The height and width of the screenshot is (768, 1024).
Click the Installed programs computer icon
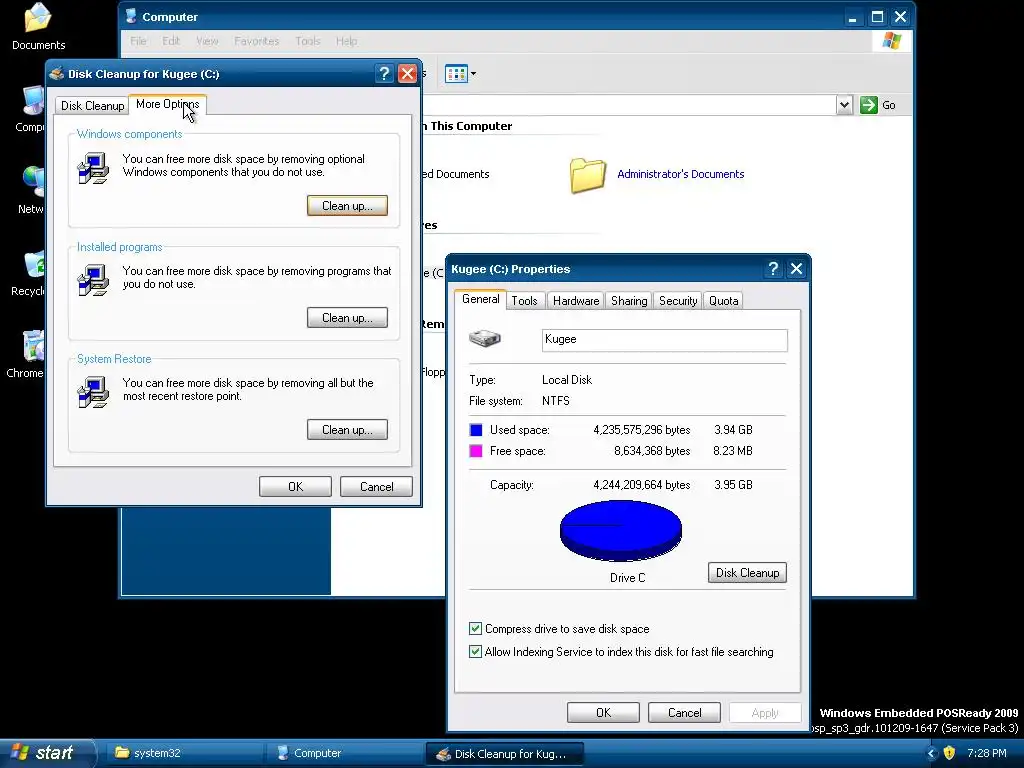(93, 280)
